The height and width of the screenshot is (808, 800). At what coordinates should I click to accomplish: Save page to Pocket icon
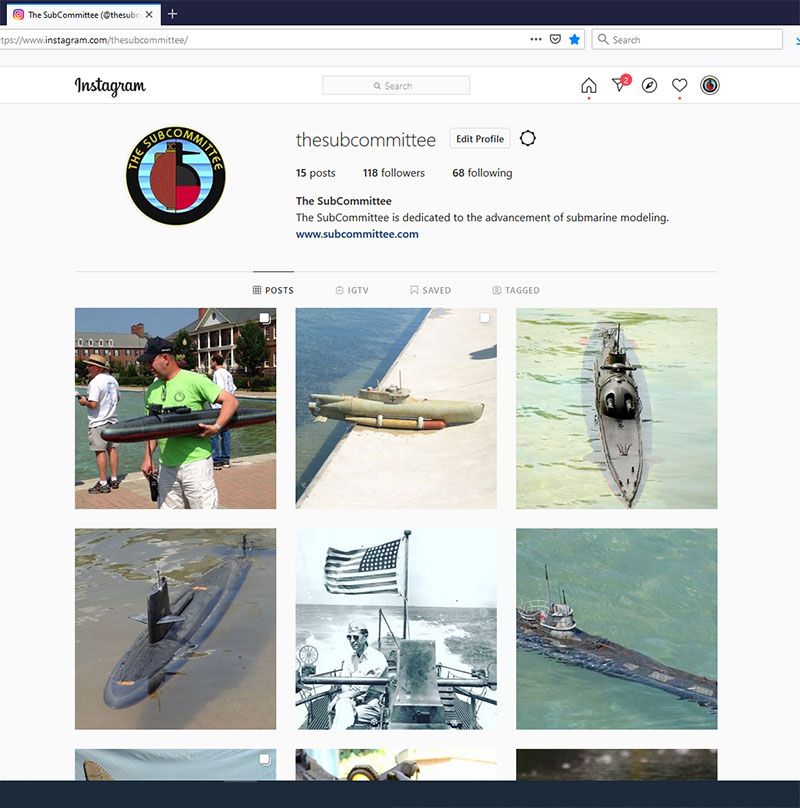pyautogui.click(x=555, y=40)
